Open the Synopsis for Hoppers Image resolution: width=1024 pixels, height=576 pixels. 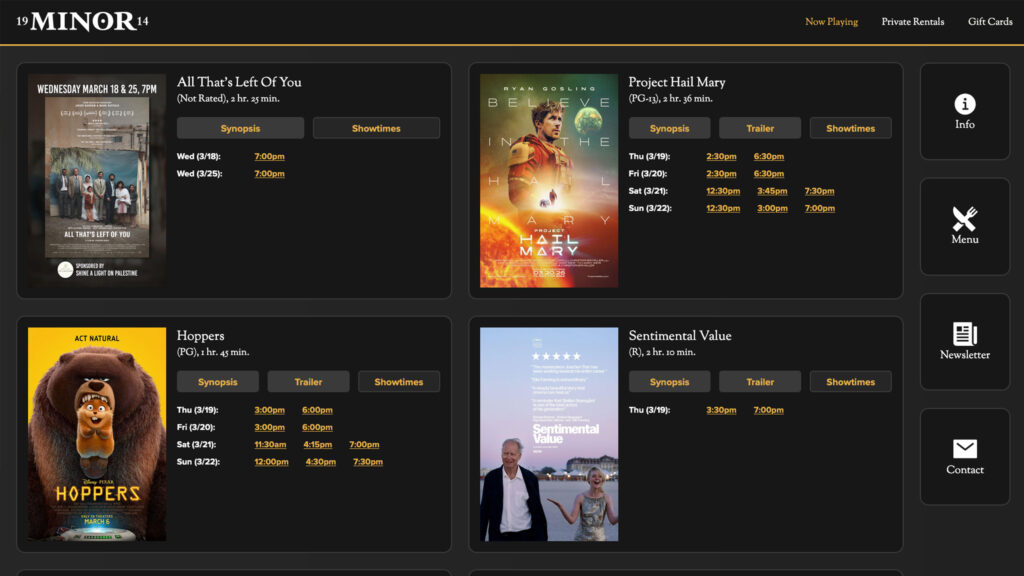pyautogui.click(x=218, y=381)
